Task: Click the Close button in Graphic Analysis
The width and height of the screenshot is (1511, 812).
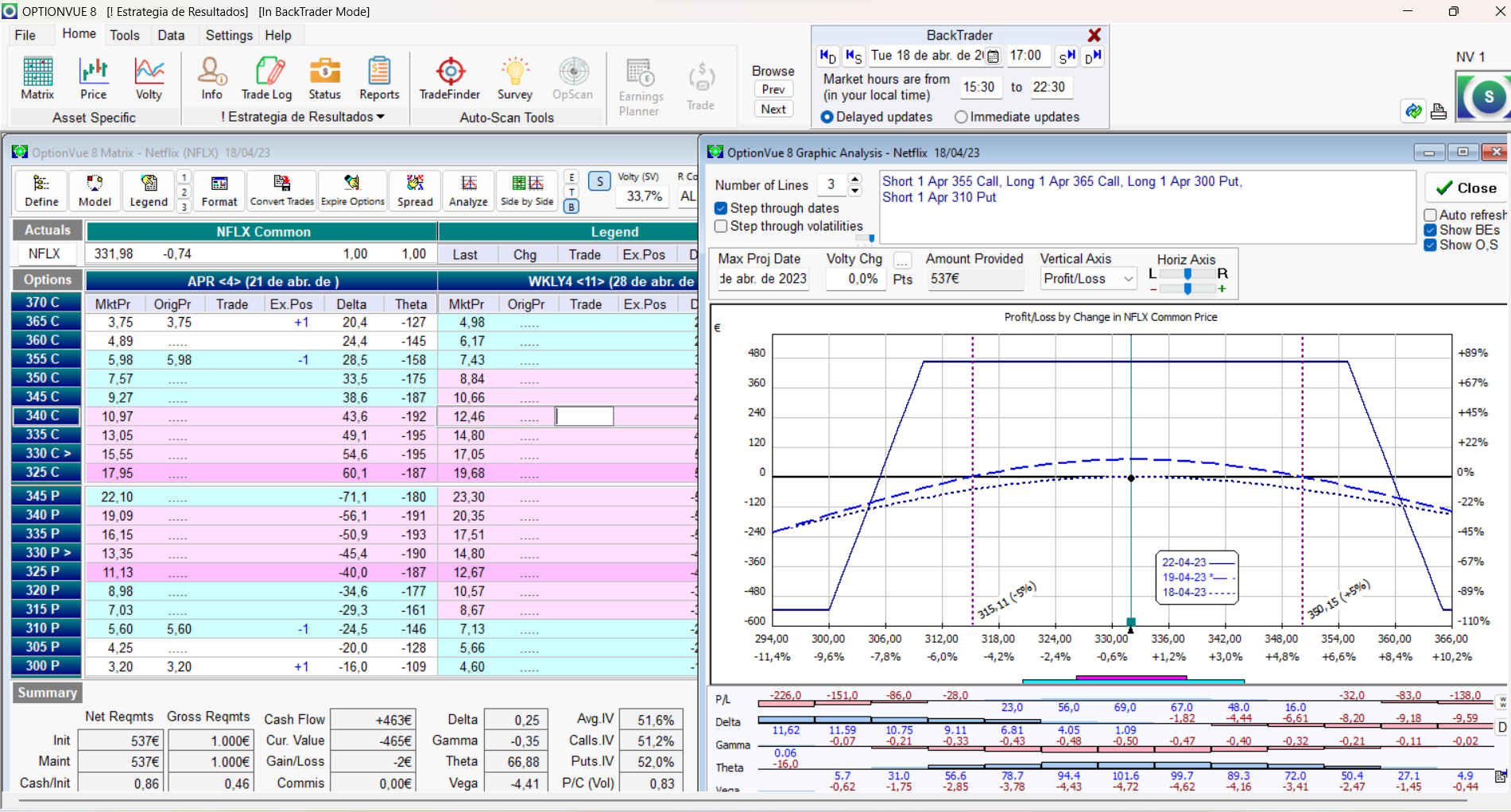Action: pyautogui.click(x=1466, y=188)
